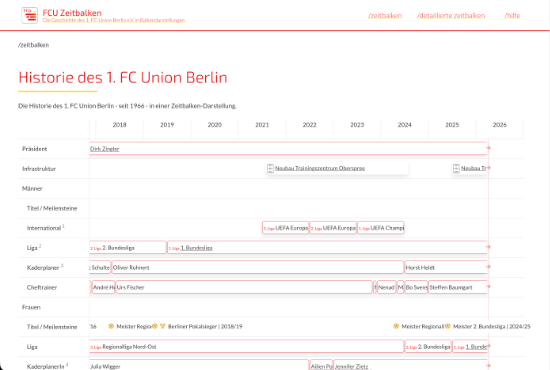Select the Schulte Kaderplaner bar

(100, 268)
